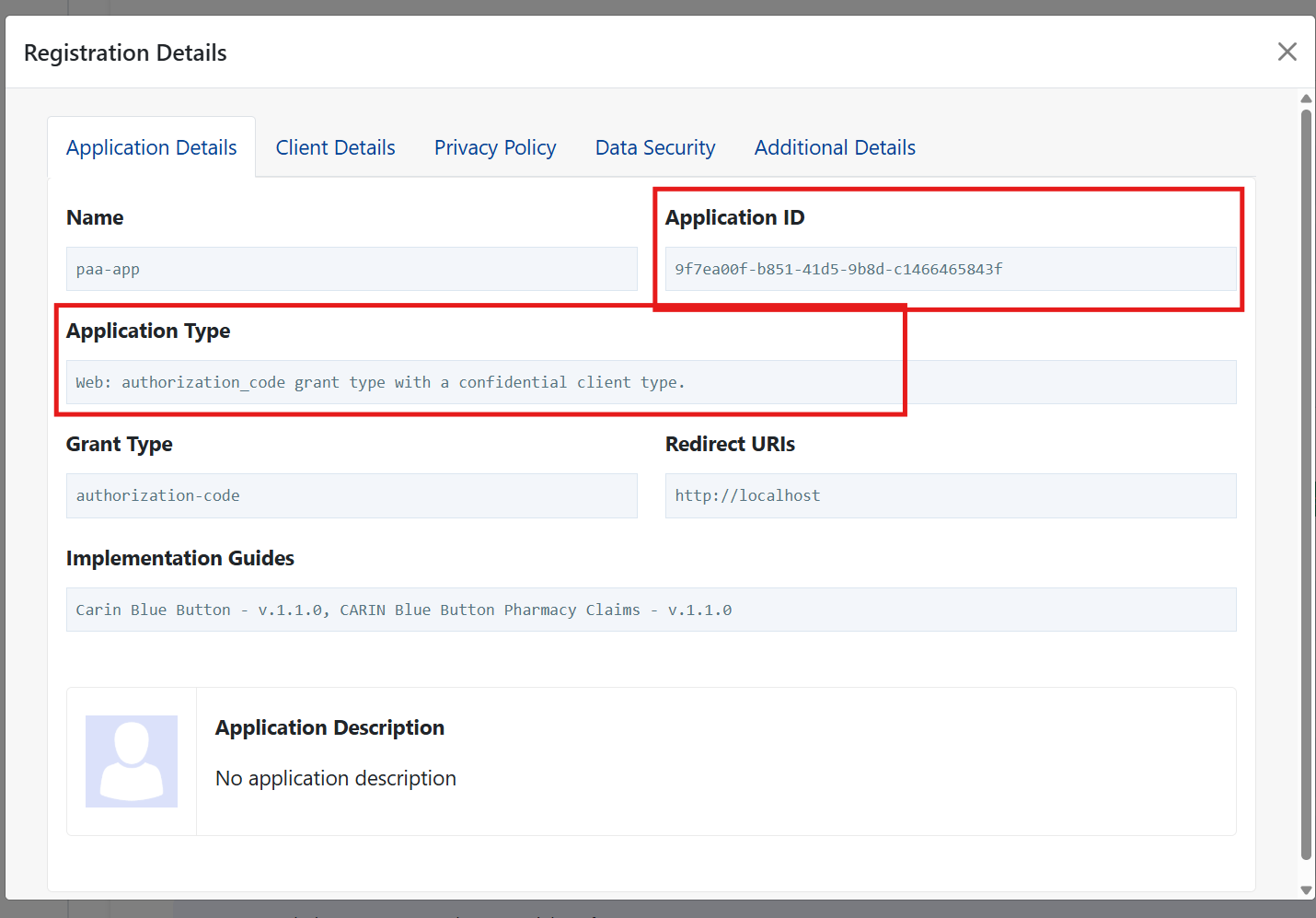
Task: Focus the Grant Type authorization-code field
Action: pyautogui.click(x=352, y=495)
